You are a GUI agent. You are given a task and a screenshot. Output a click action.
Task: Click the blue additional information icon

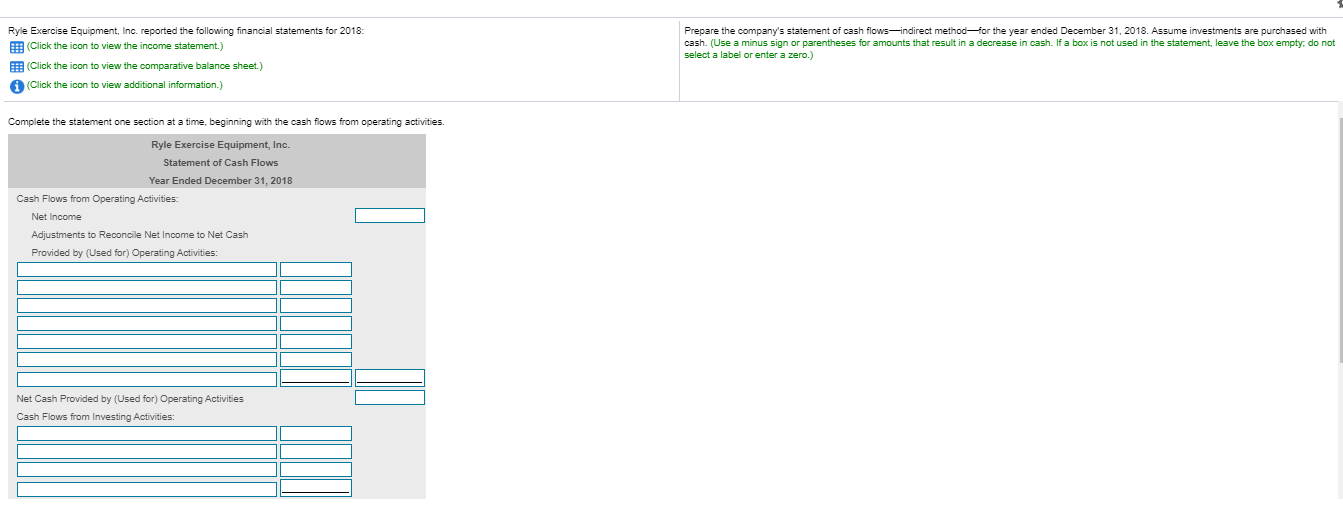[x=16, y=85]
